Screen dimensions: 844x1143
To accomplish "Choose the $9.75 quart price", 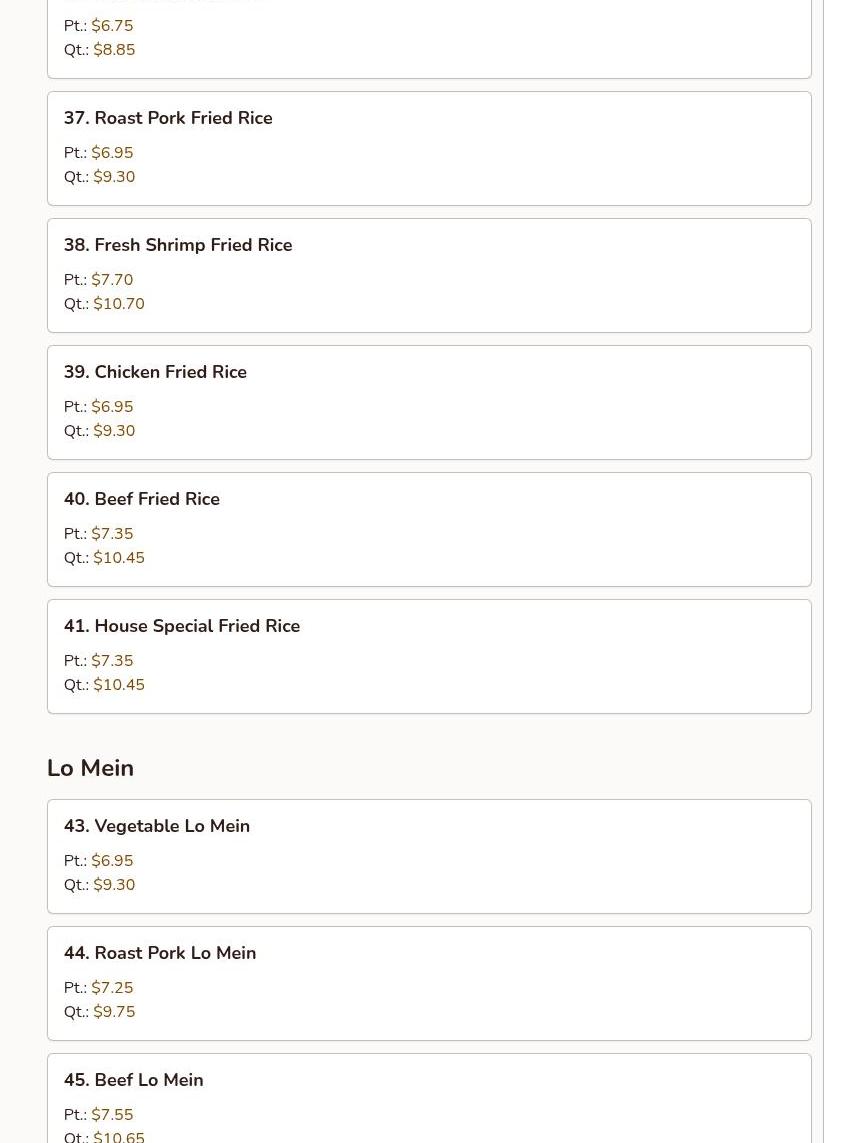I will (114, 1012).
